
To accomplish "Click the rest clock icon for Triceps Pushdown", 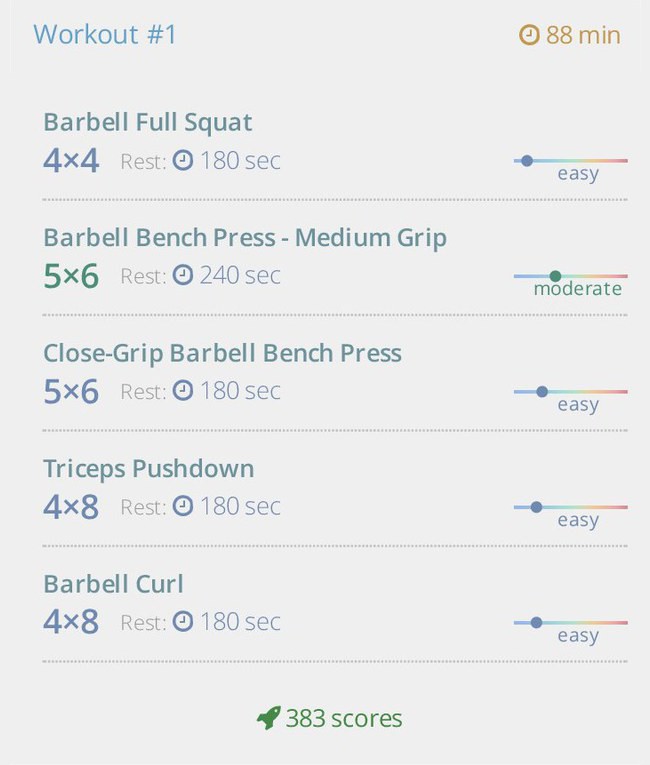I will click(183, 506).
